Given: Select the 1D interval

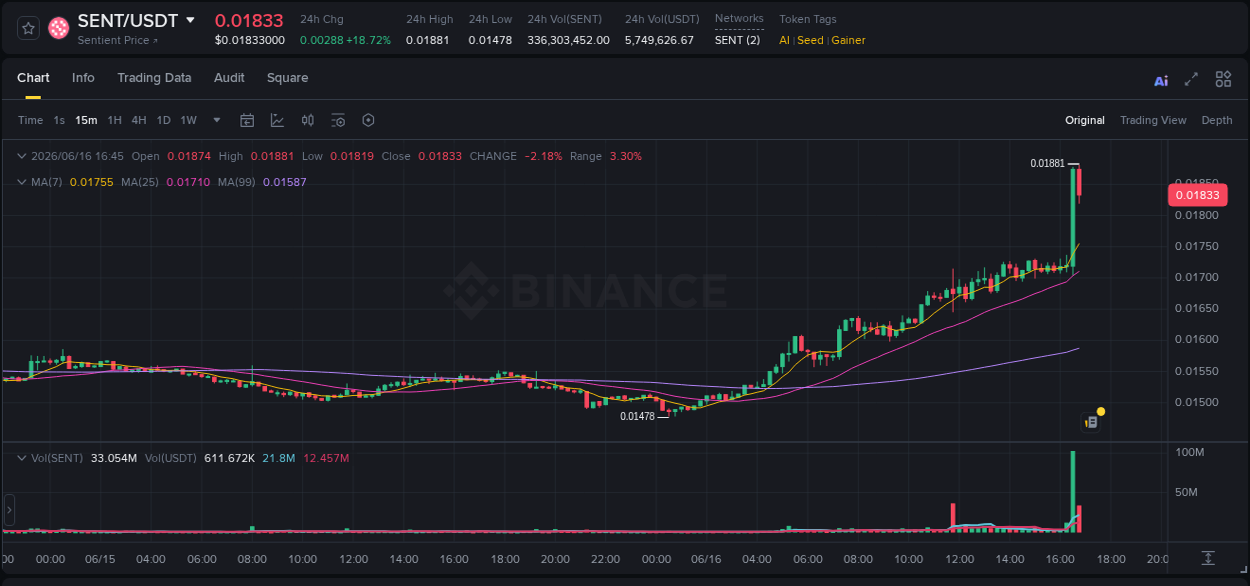Looking at the screenshot, I should point(163,120).
